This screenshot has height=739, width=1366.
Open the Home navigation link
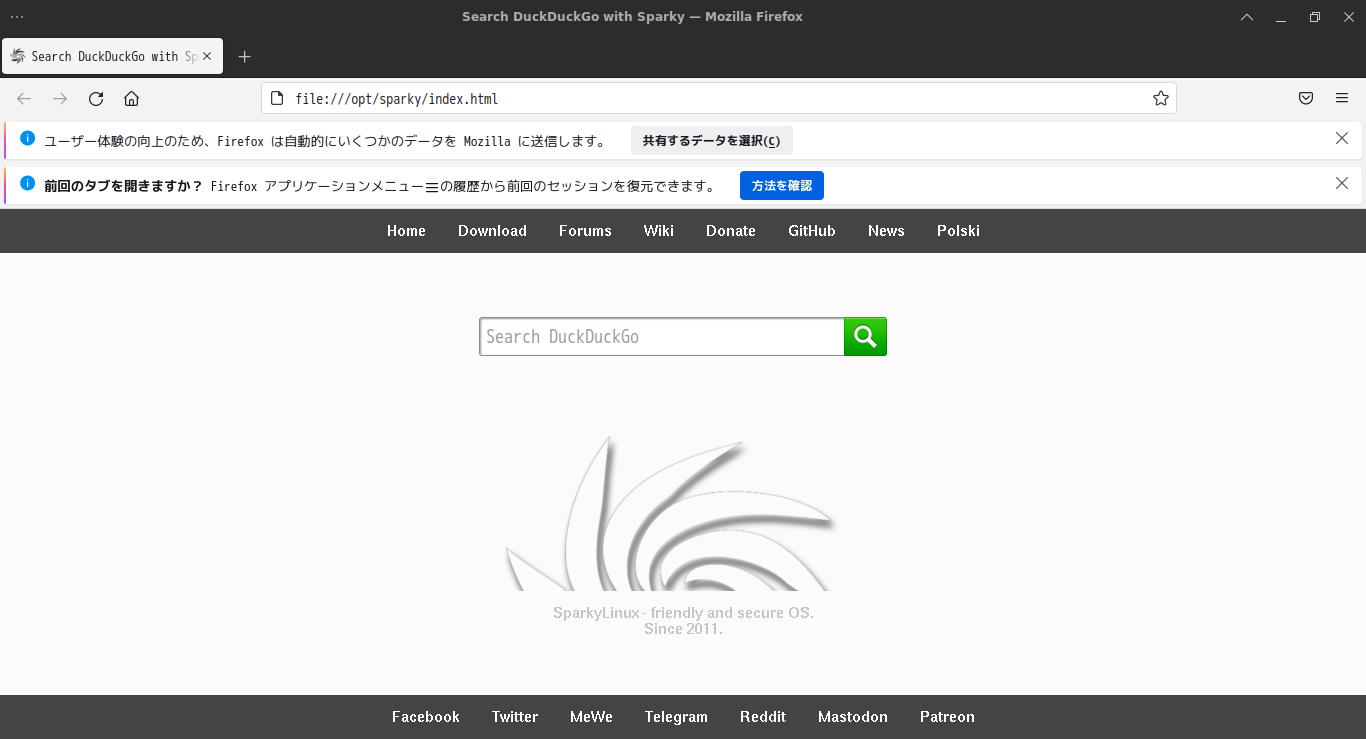point(406,231)
